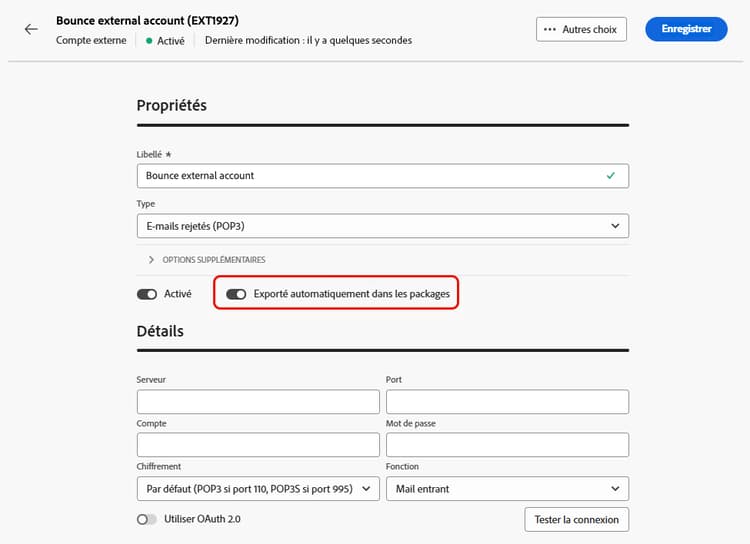Click the three-dots icon in Autres choix
Viewport: 750px width, 544px height.
[x=549, y=30]
